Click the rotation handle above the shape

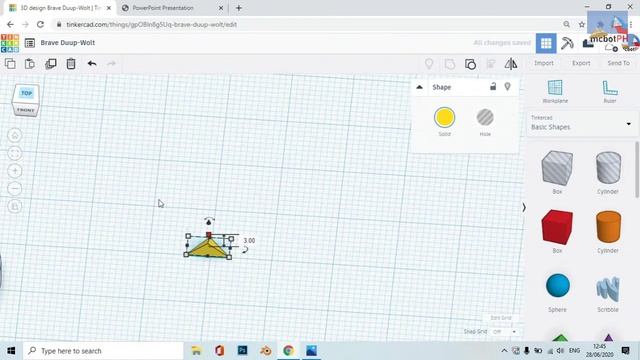tap(209, 221)
